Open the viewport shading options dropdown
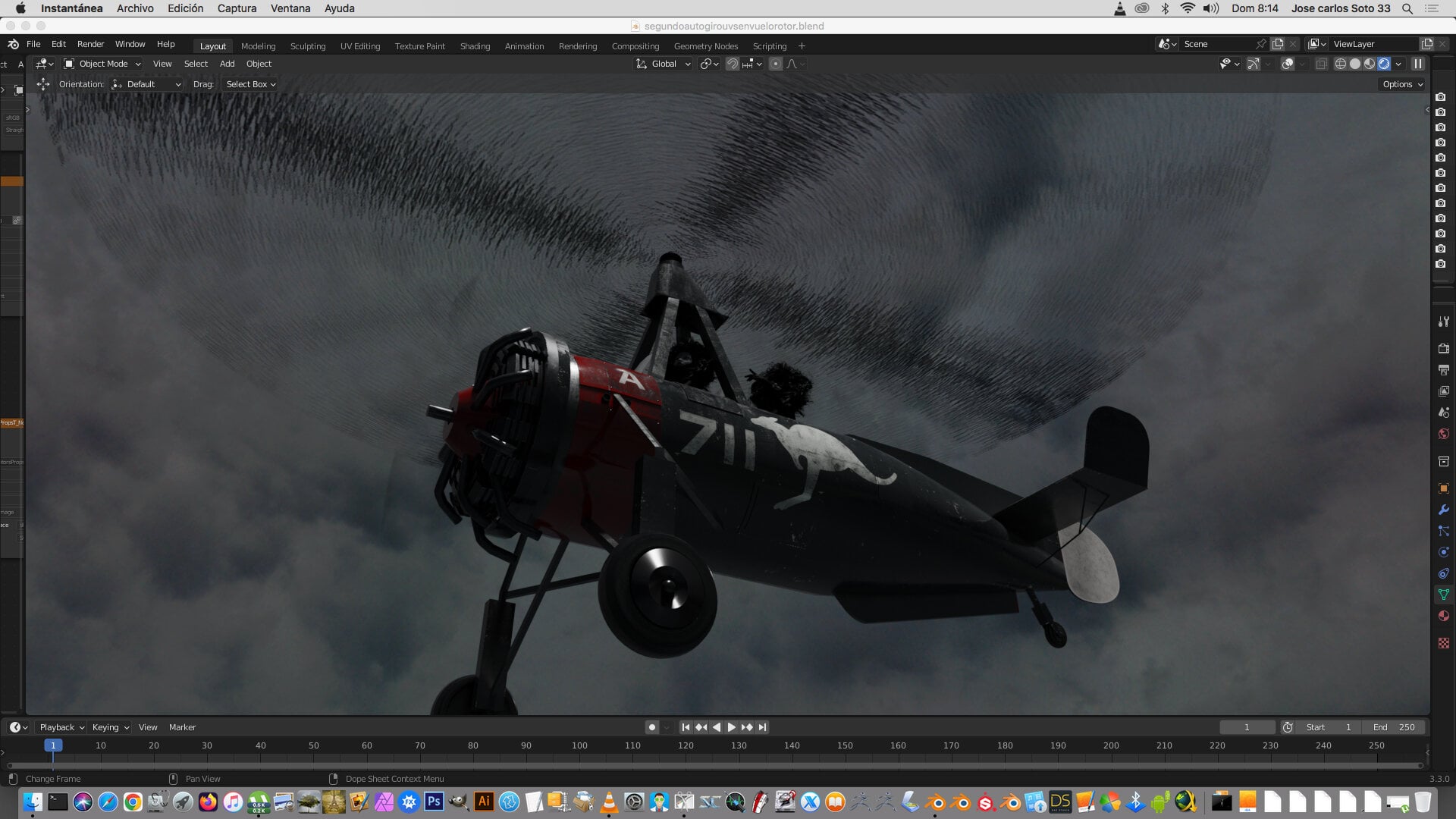 1398,64
